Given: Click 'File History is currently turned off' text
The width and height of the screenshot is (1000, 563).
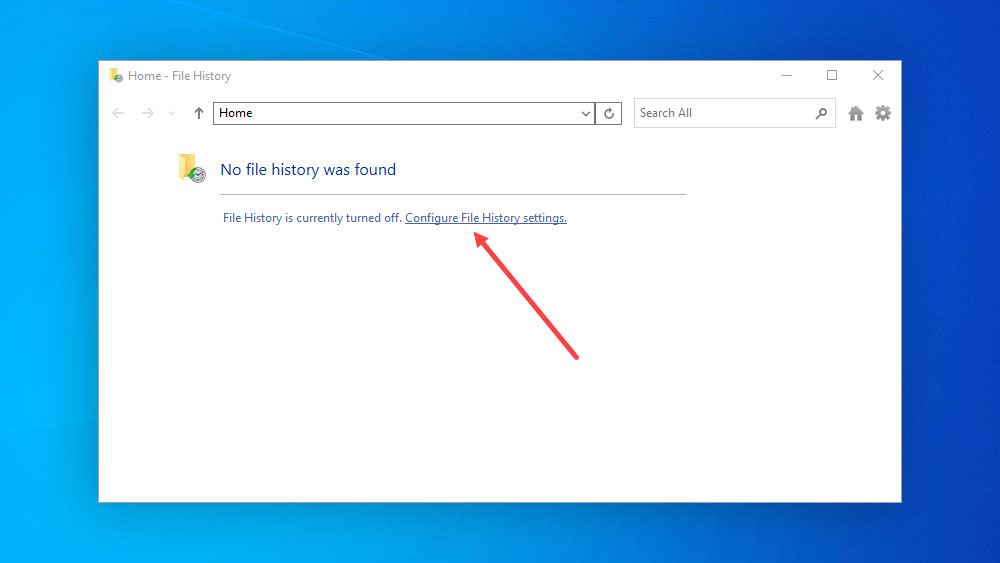Looking at the screenshot, I should (x=312, y=218).
